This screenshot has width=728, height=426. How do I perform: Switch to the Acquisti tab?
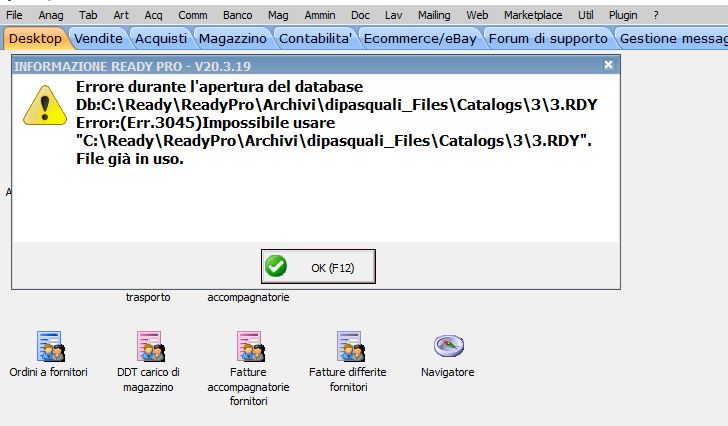tap(161, 39)
